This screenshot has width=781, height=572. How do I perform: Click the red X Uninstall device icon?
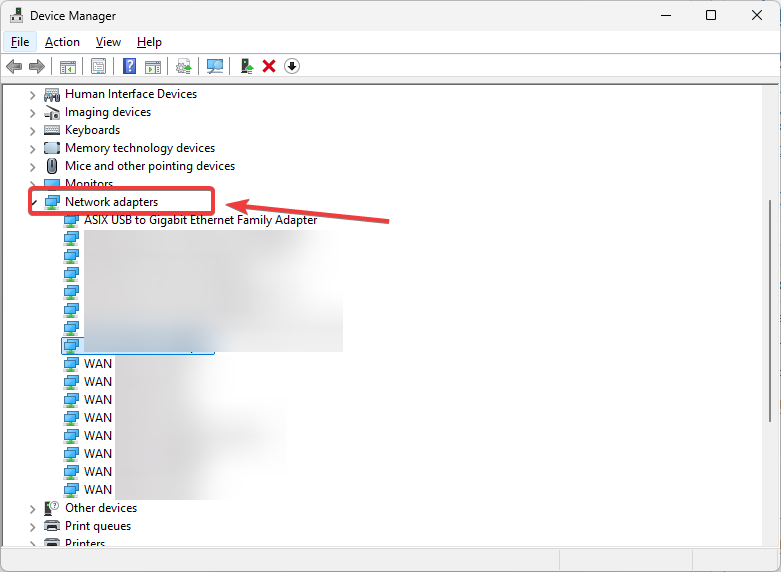pos(269,66)
